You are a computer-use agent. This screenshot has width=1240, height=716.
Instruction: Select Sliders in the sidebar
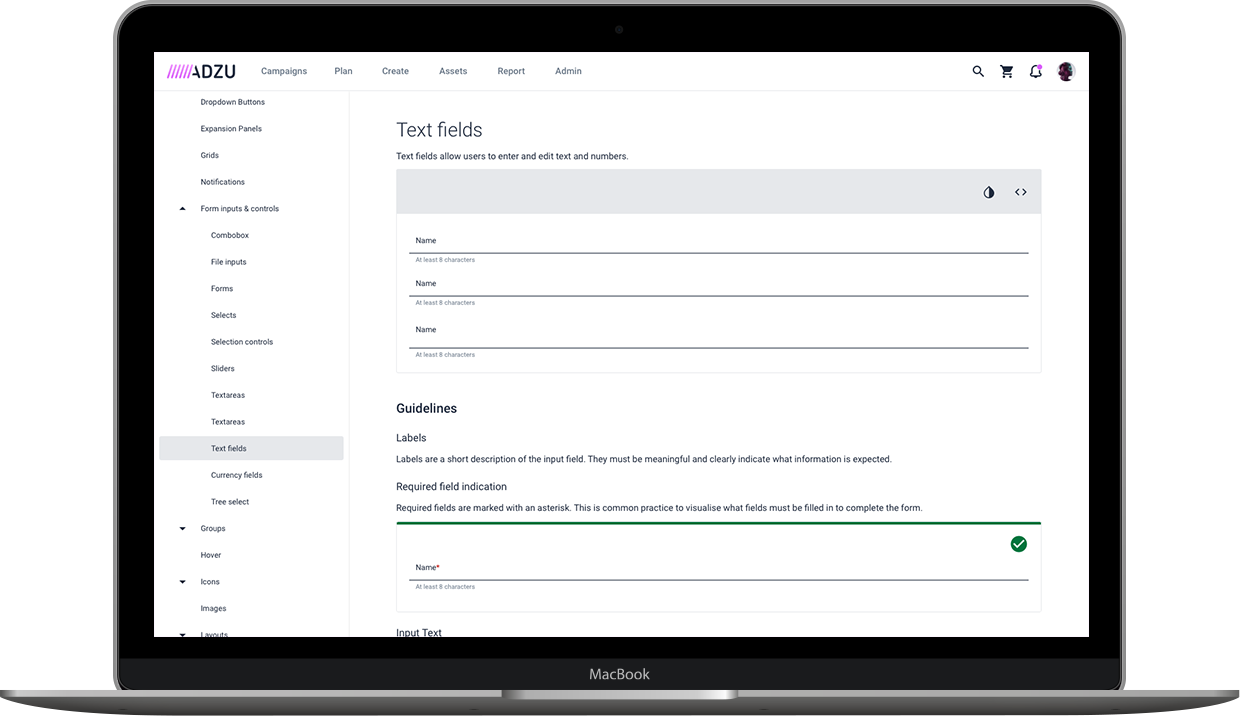point(223,369)
